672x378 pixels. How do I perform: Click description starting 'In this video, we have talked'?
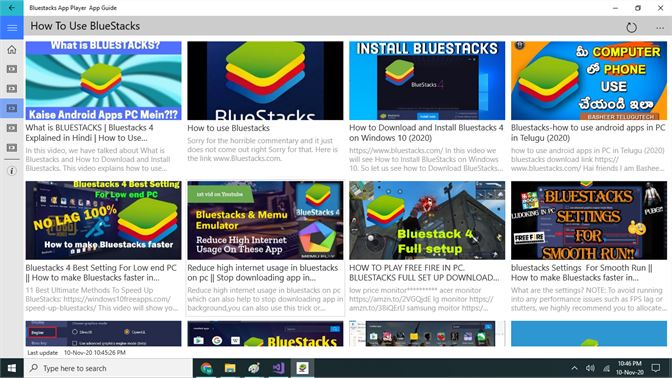(x=98, y=159)
